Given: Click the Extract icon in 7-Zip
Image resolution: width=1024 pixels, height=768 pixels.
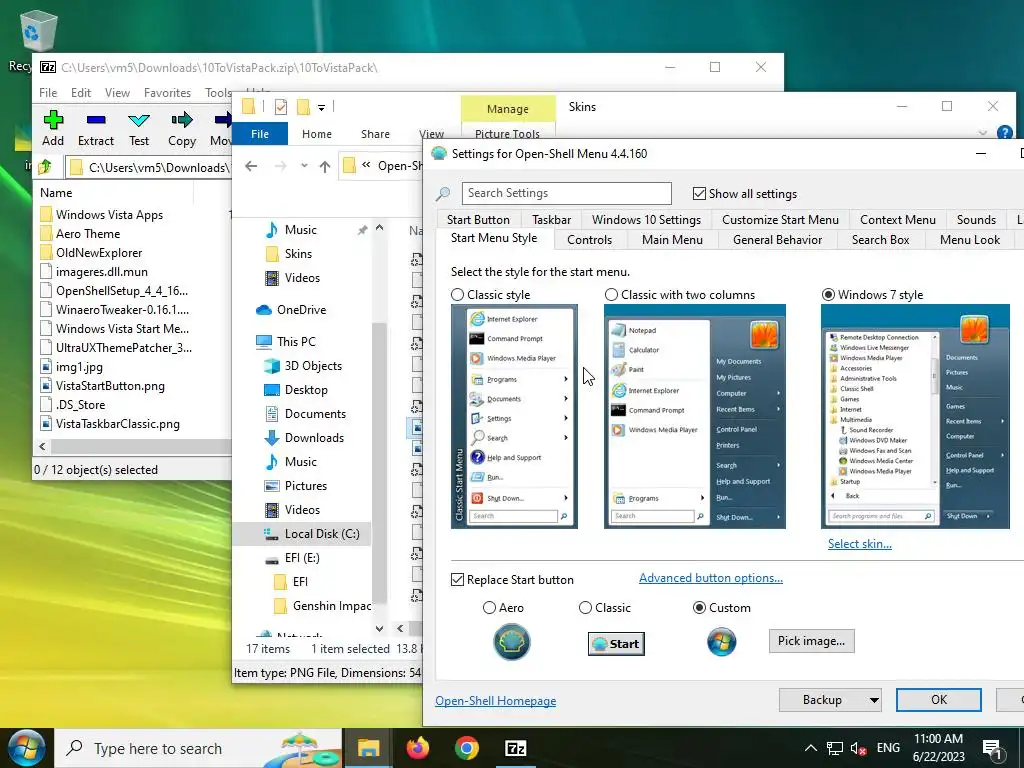Looking at the screenshot, I should (96, 120).
